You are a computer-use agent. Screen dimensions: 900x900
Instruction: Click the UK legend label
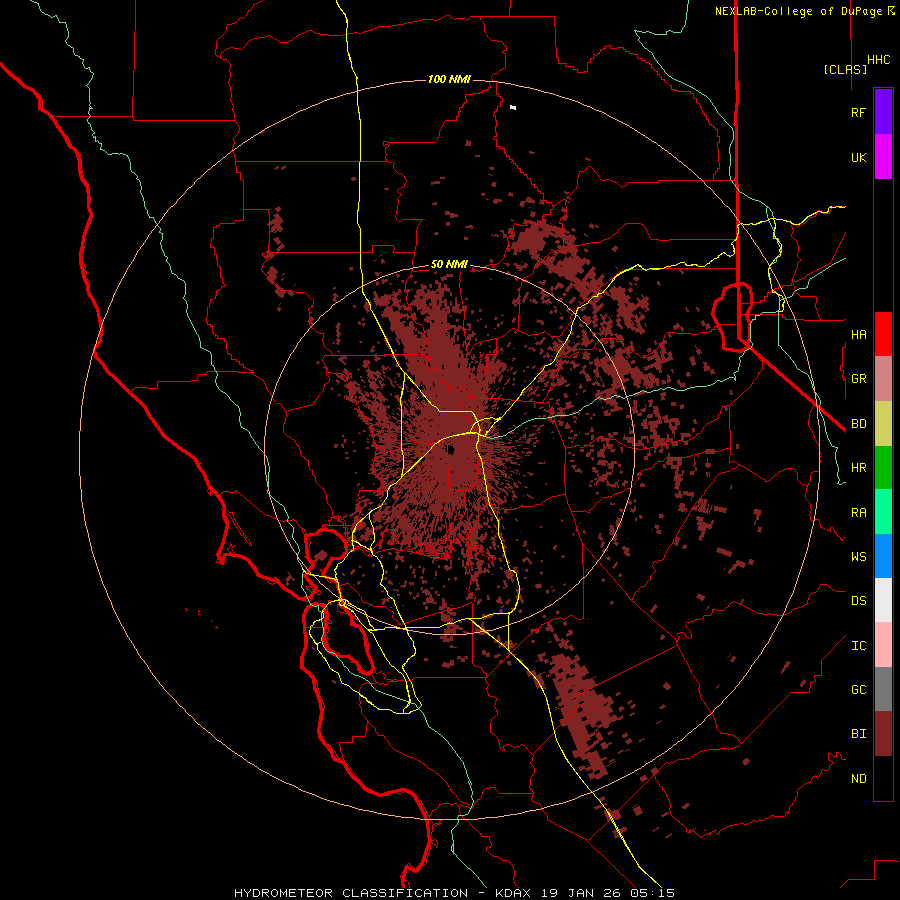coord(858,157)
